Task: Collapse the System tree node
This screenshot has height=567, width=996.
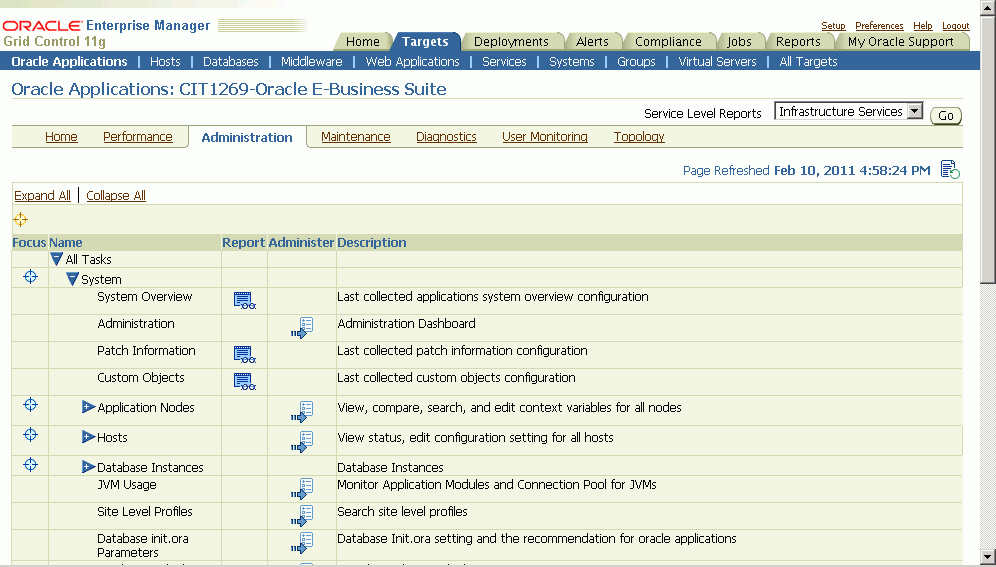Action: pyautogui.click(x=72, y=279)
